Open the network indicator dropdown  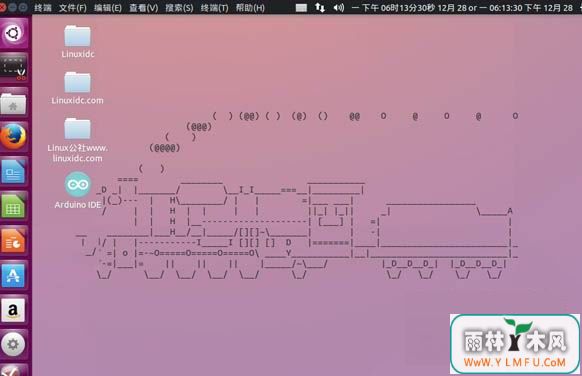click(x=320, y=7)
